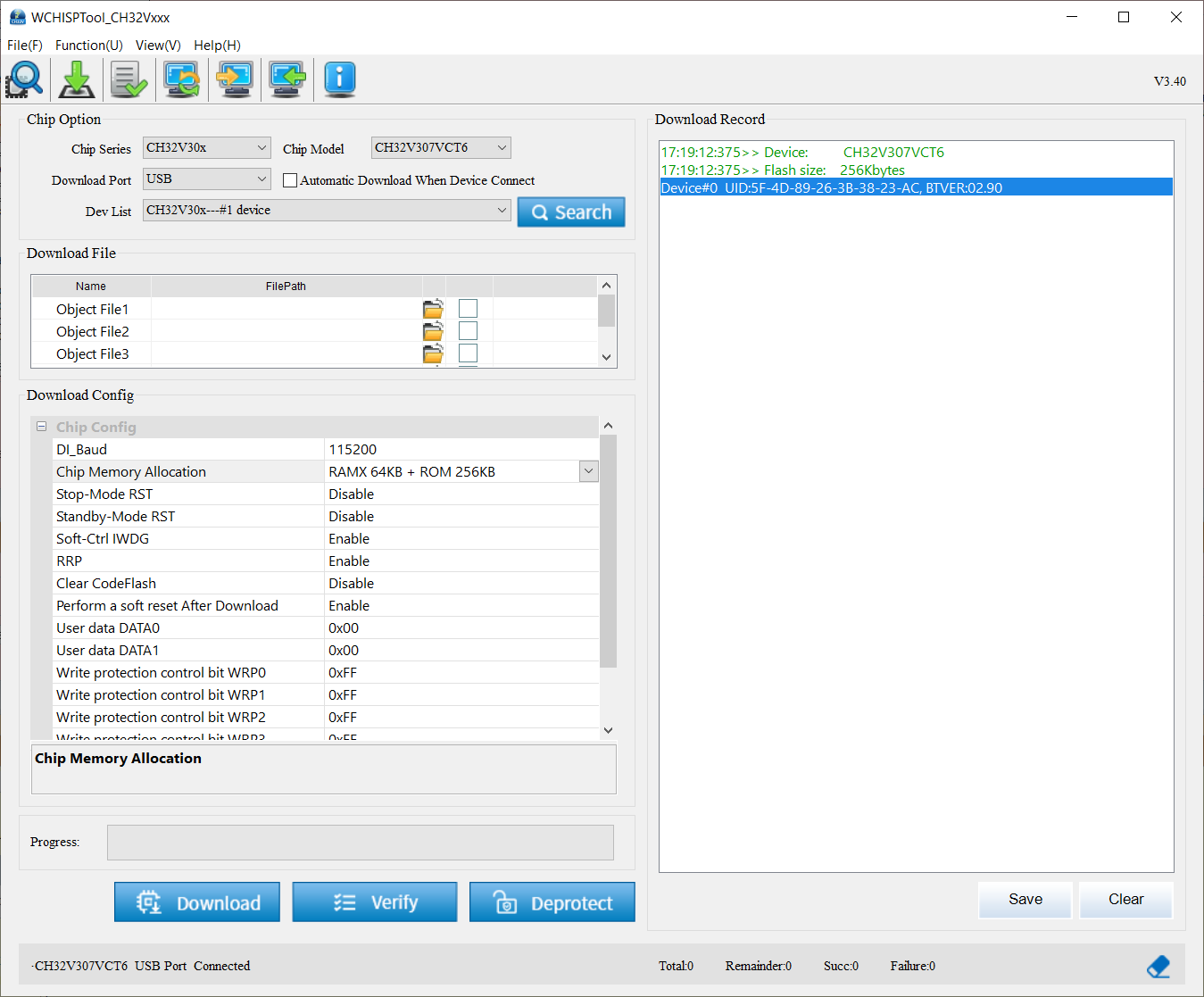Screen dimensions: 1204x997
Task: Click the Deprotect button
Action: [552, 902]
